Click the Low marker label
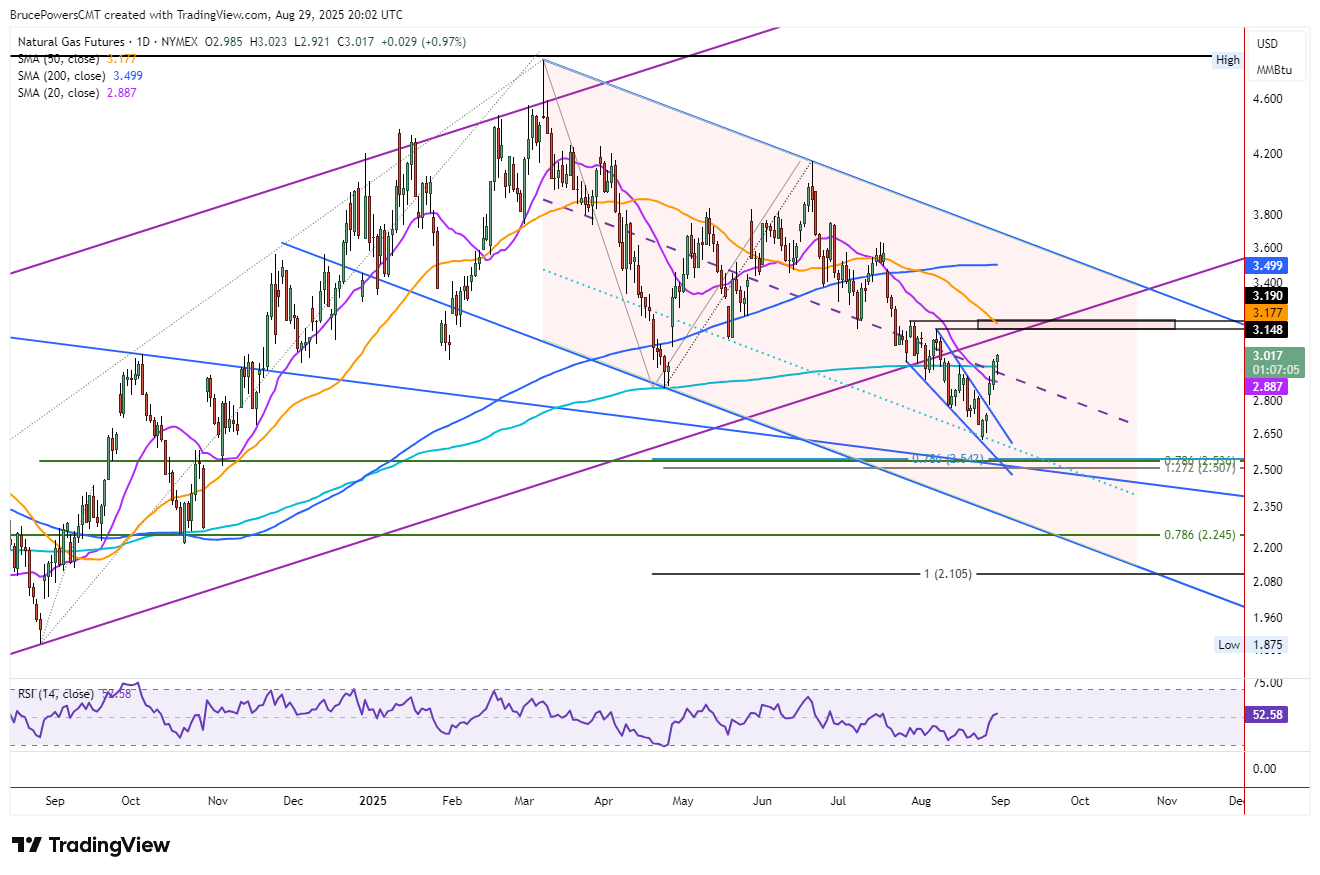 (1229, 644)
